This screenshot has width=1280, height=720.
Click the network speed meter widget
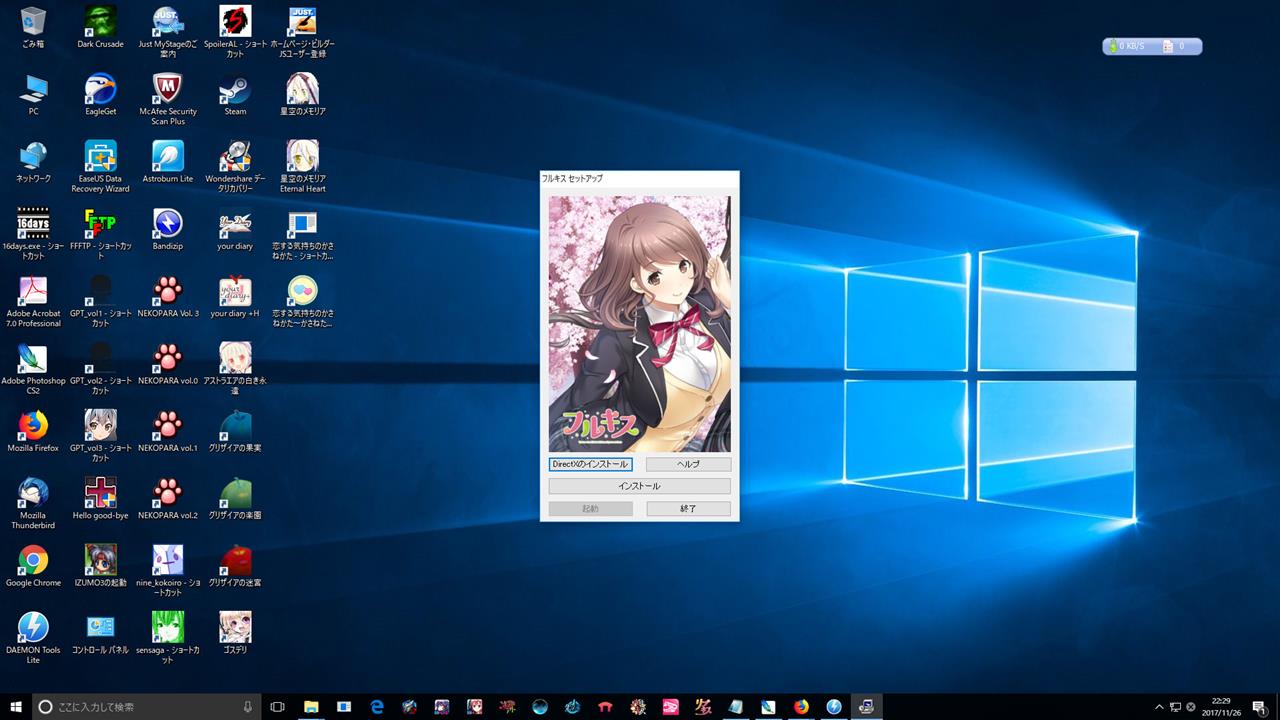[x=1152, y=46]
